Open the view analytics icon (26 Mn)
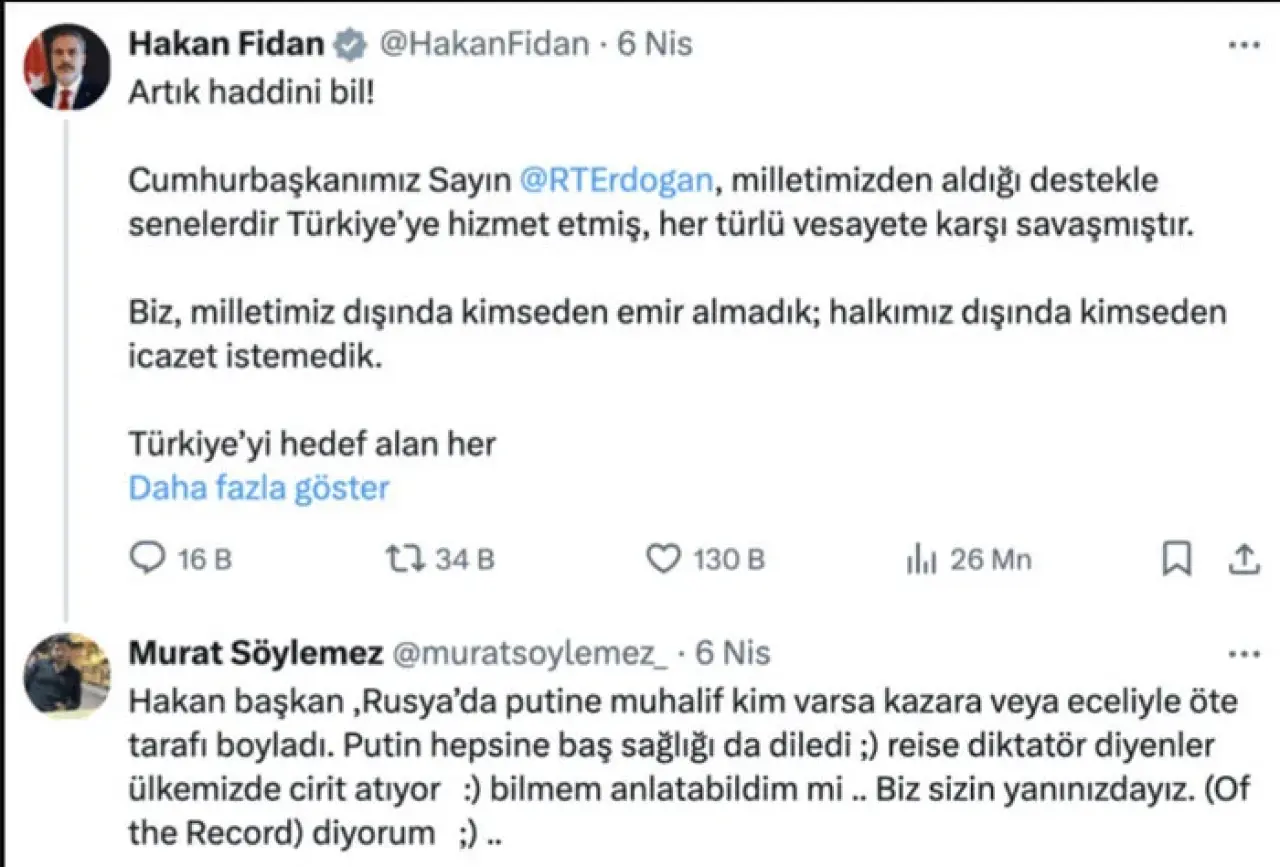The image size is (1280, 867). (920, 560)
